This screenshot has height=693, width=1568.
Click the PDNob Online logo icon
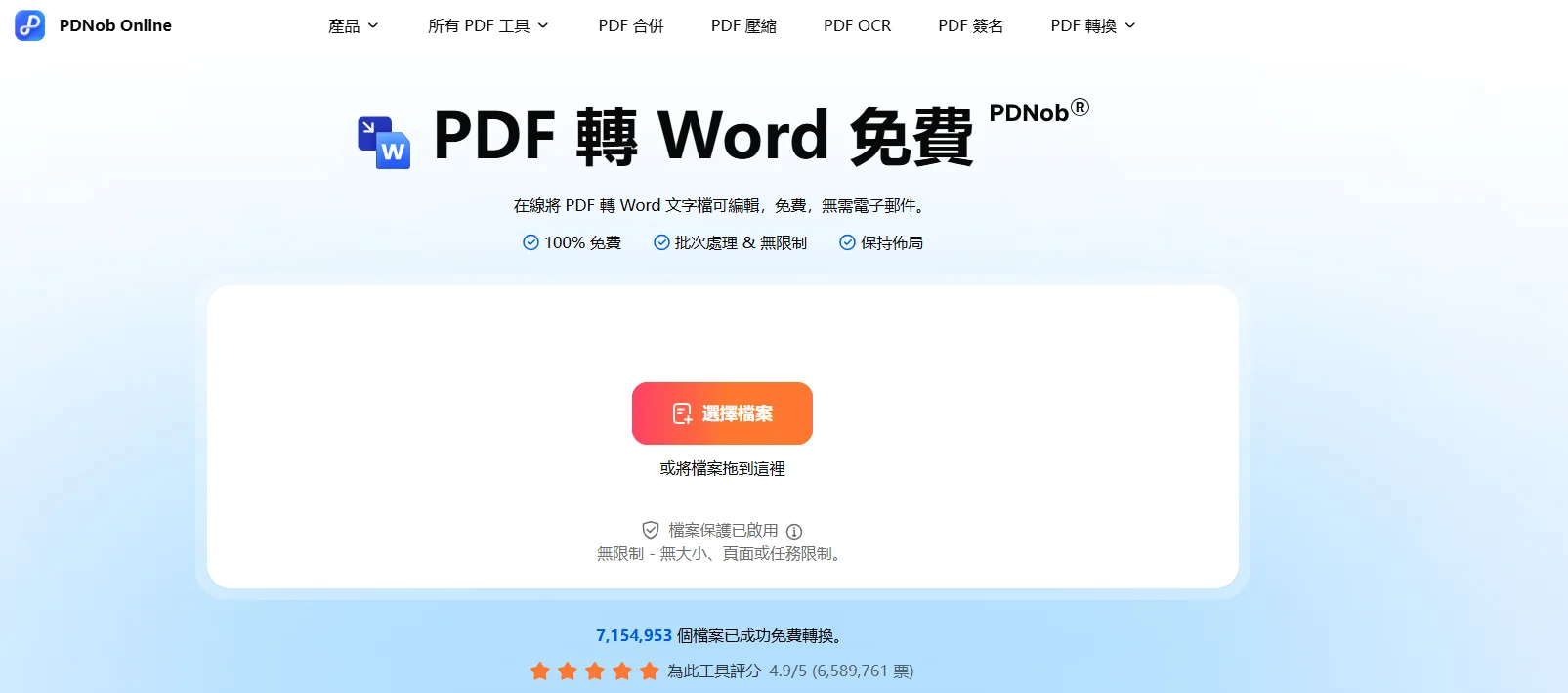tap(29, 25)
